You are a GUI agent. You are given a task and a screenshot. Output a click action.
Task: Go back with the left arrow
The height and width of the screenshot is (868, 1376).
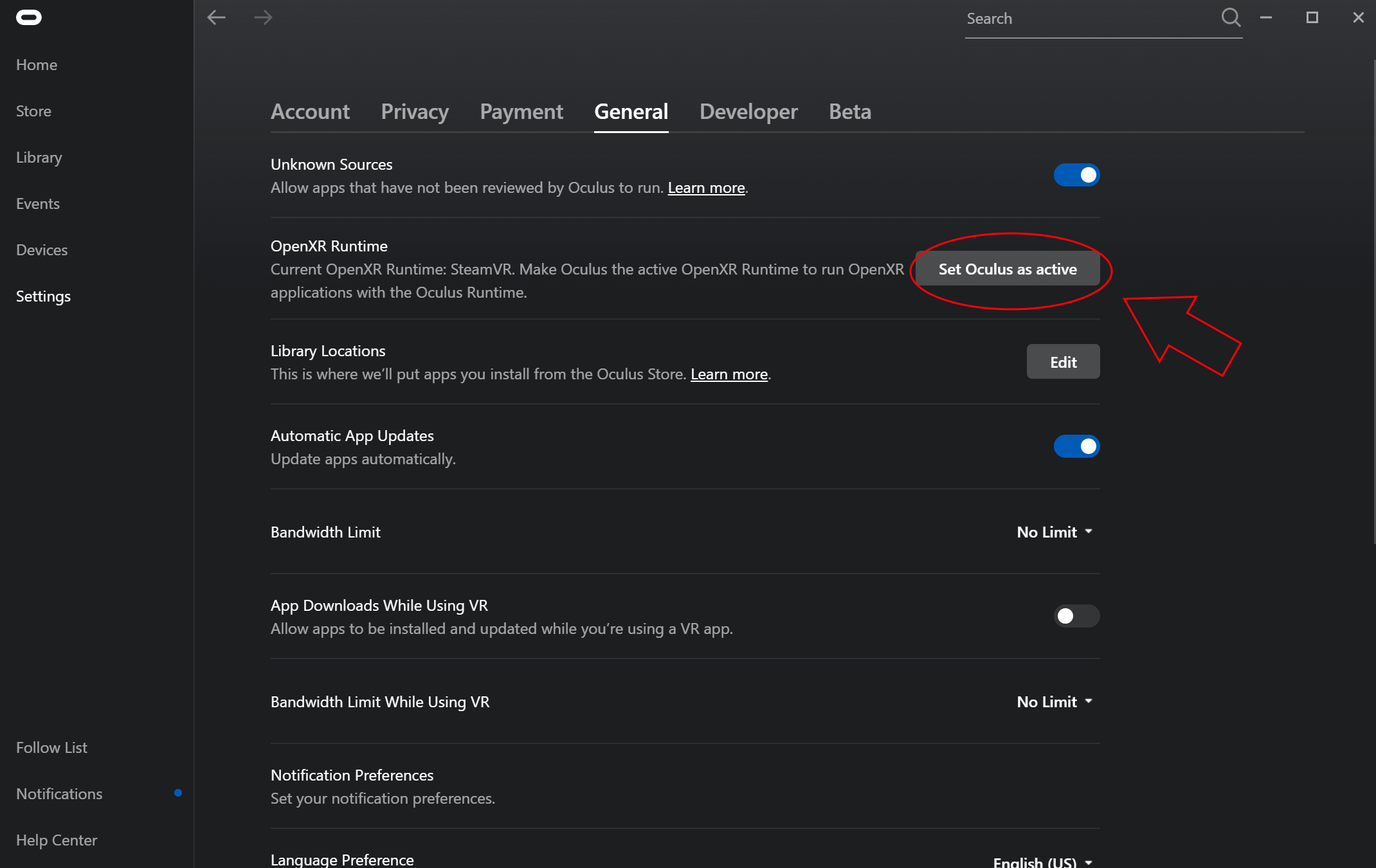[216, 17]
